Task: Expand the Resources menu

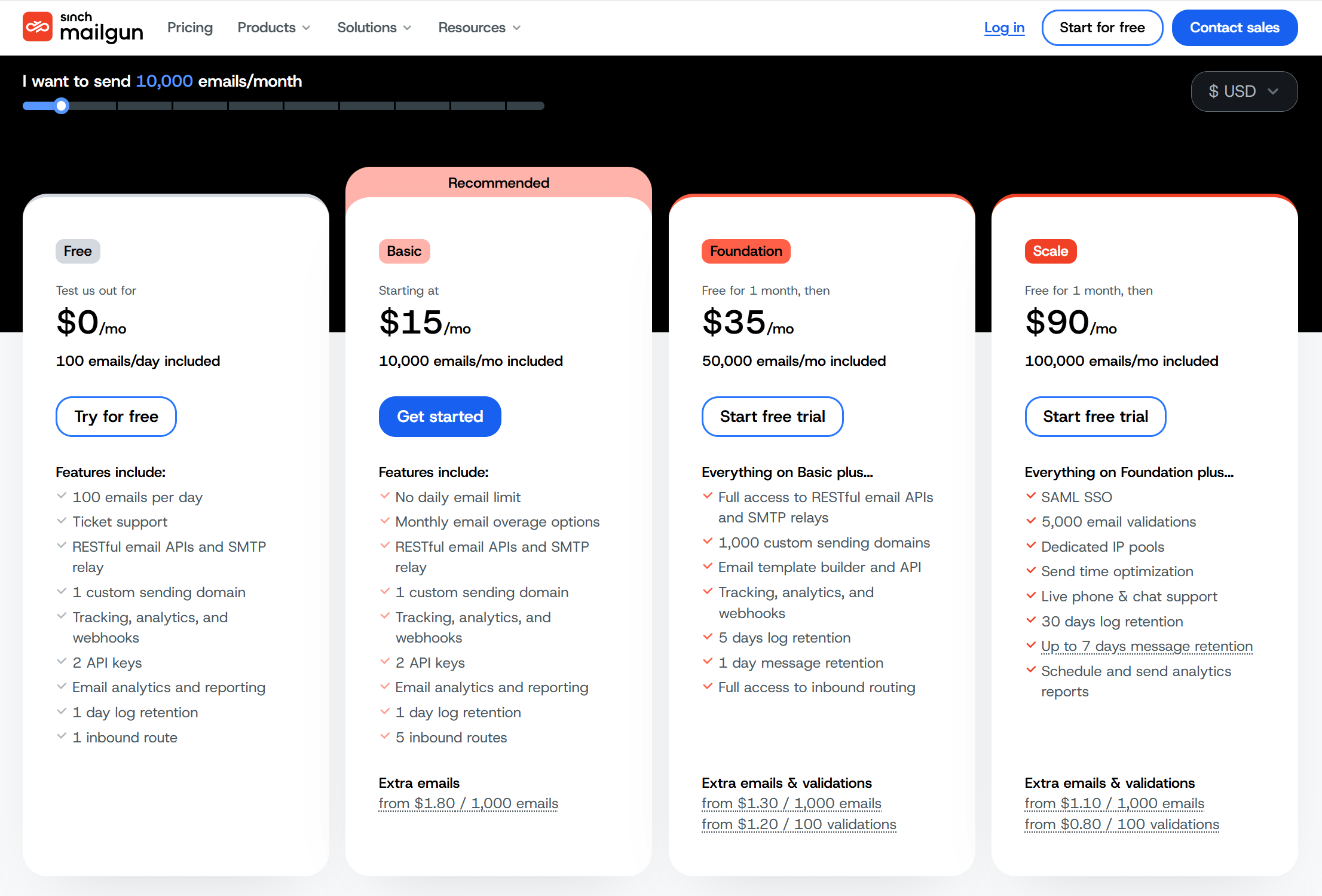Action: coord(479,27)
